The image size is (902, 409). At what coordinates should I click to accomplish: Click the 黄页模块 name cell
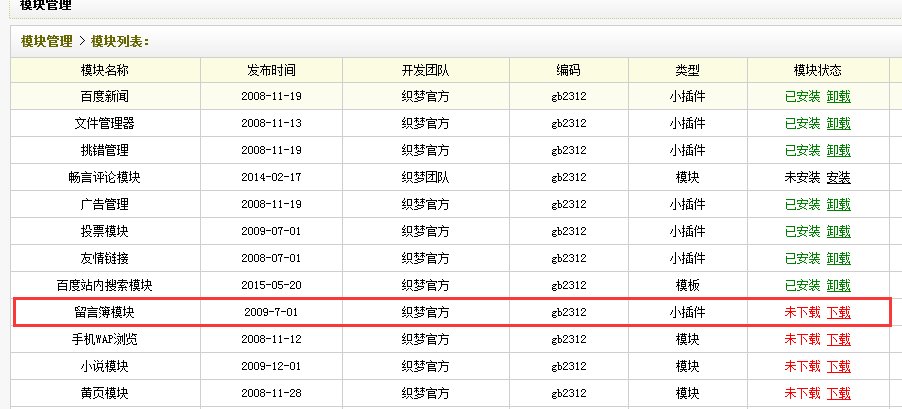coord(104,393)
